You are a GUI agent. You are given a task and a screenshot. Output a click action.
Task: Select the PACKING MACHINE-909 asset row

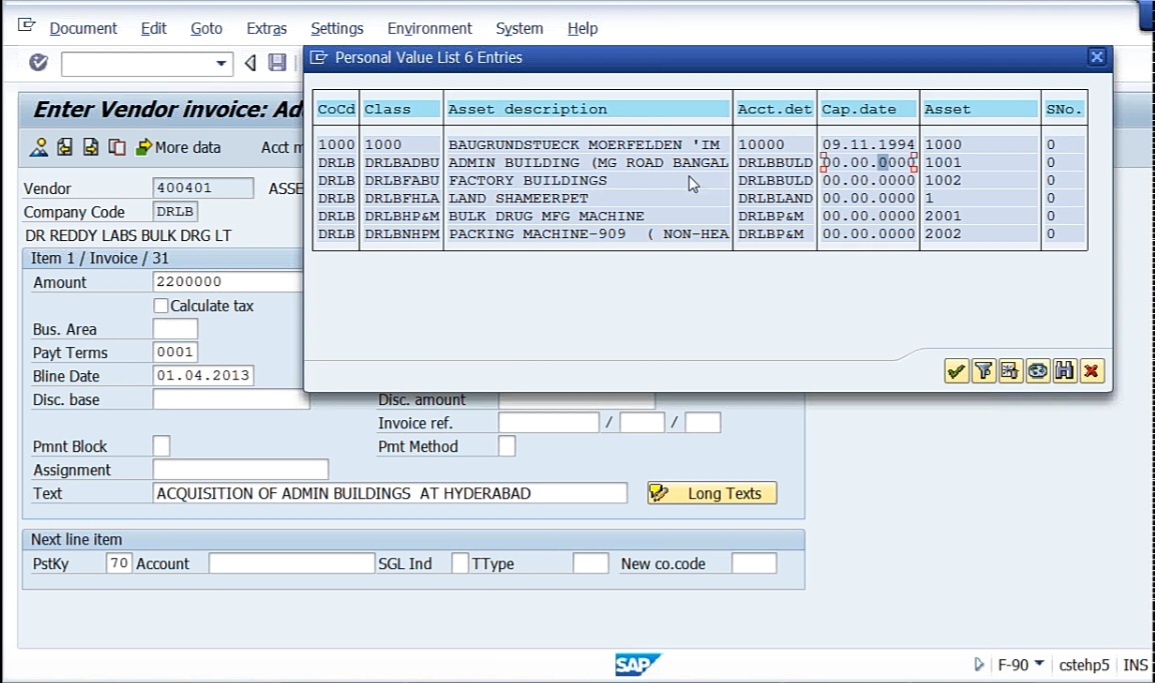tap(700, 234)
